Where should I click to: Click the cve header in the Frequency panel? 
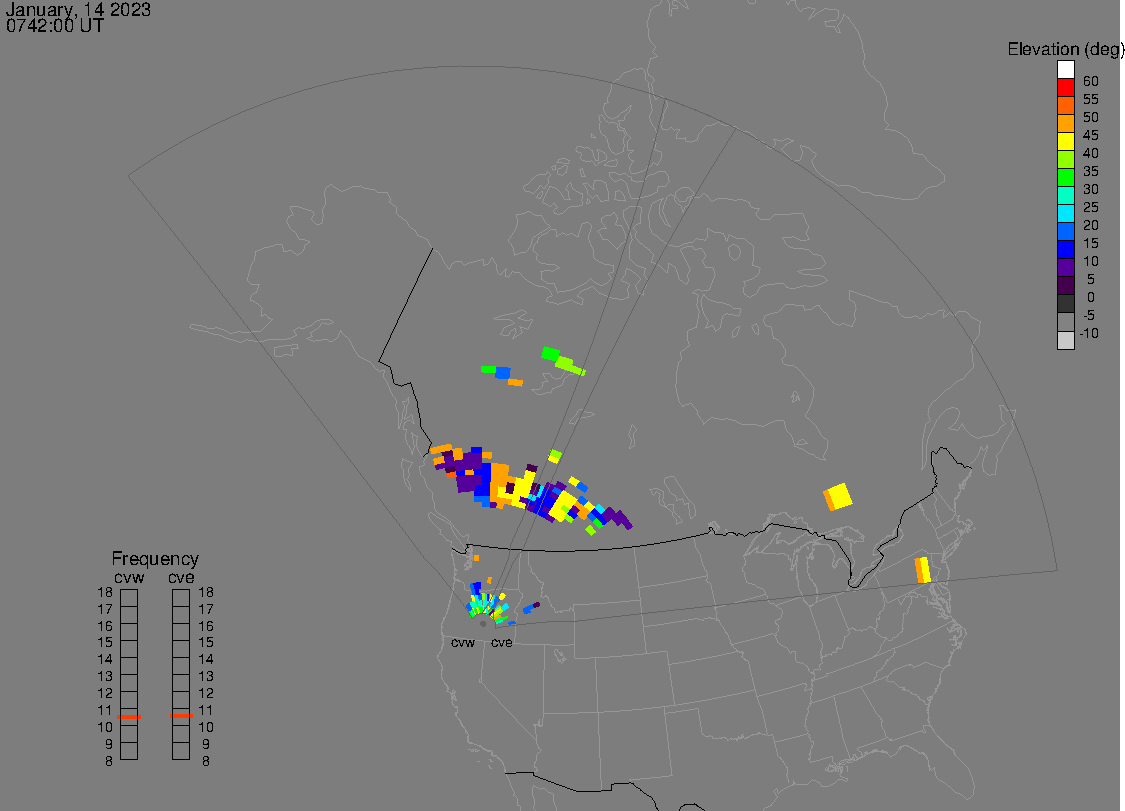click(x=181, y=577)
